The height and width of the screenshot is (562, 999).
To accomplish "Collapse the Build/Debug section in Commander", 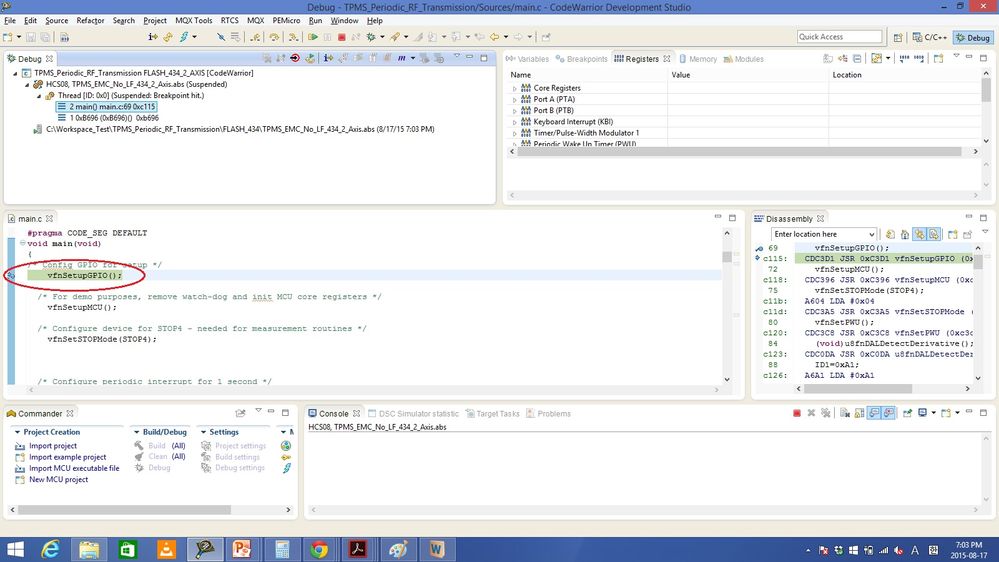I will pos(136,432).
